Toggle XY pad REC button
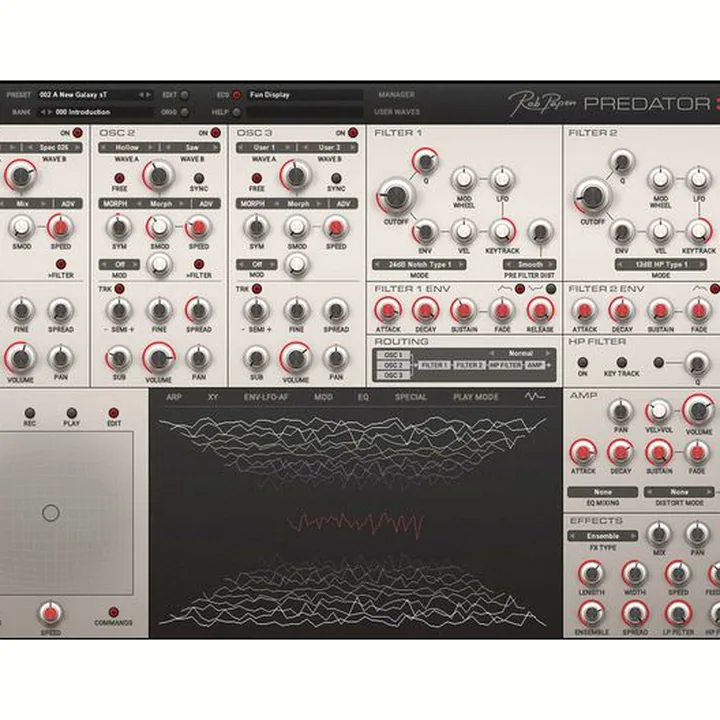The height and width of the screenshot is (720, 720). [29, 412]
